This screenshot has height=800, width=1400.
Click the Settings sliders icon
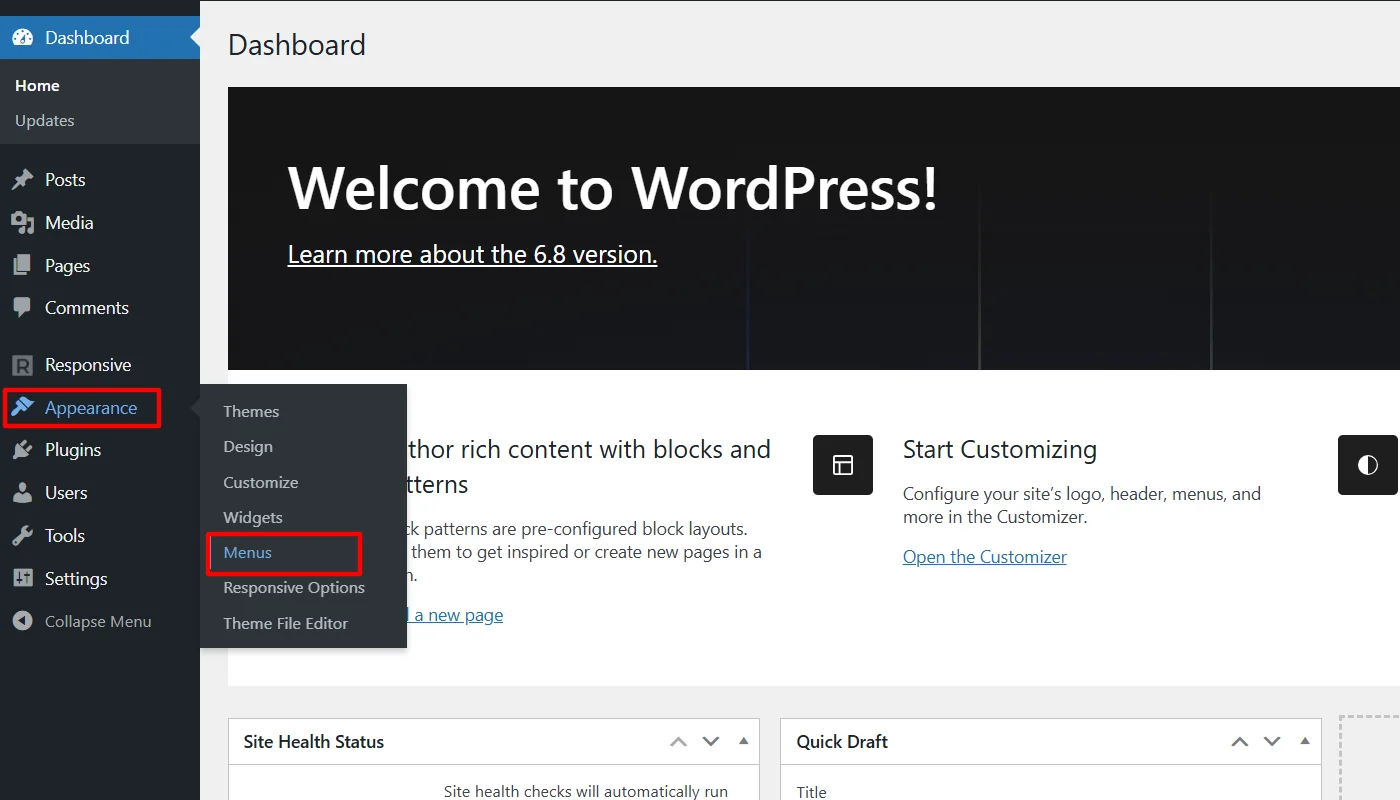coord(22,579)
